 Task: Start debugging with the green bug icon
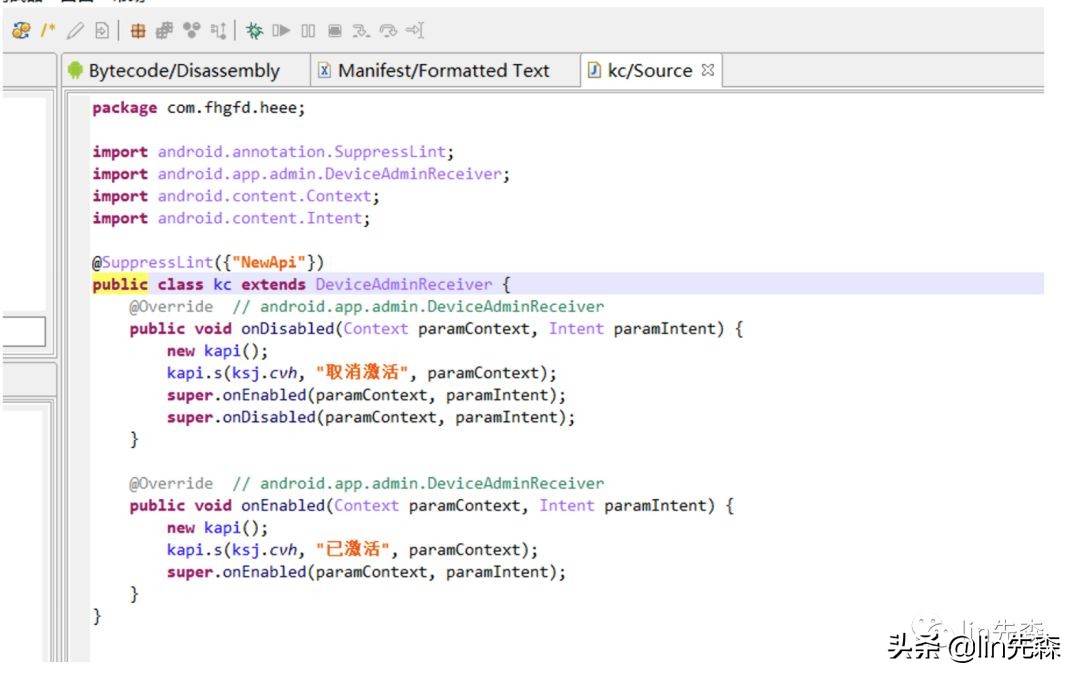(255, 31)
